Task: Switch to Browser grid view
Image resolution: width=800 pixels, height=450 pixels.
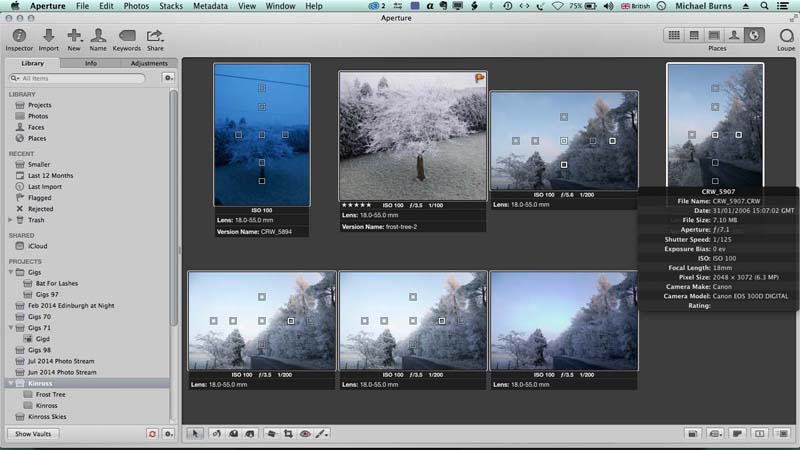Action: 674,35
